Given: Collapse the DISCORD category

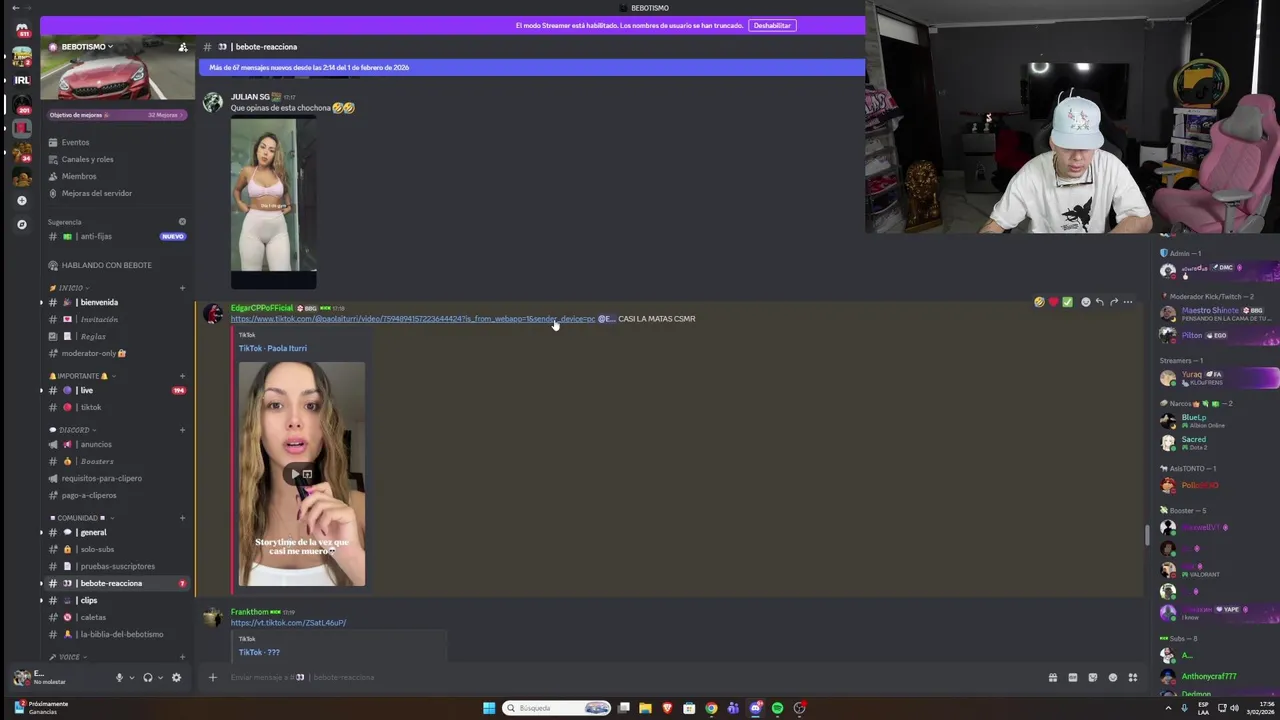Looking at the screenshot, I should click(x=73, y=430).
